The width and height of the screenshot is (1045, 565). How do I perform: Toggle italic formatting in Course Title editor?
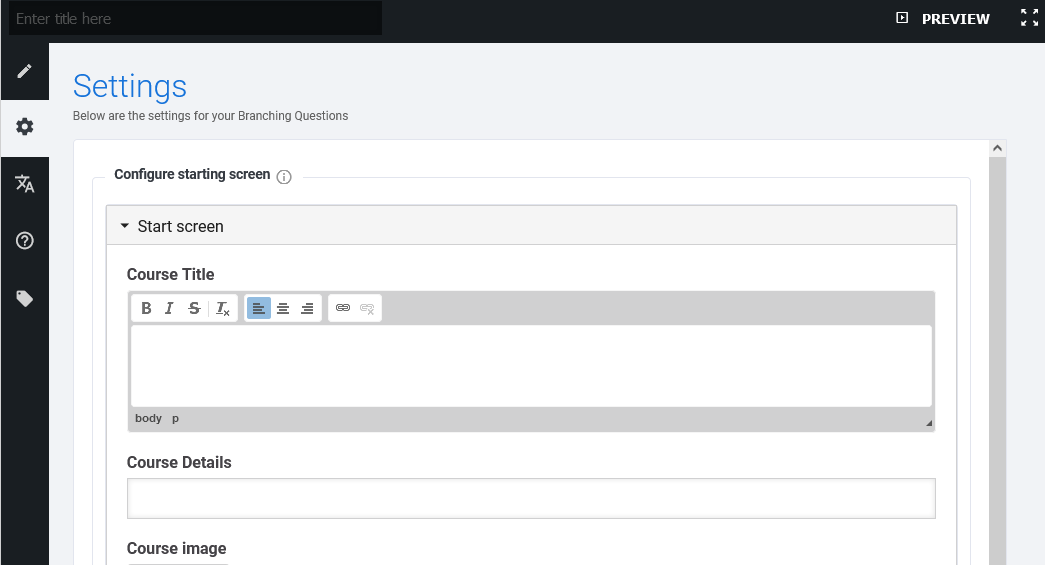tap(170, 308)
